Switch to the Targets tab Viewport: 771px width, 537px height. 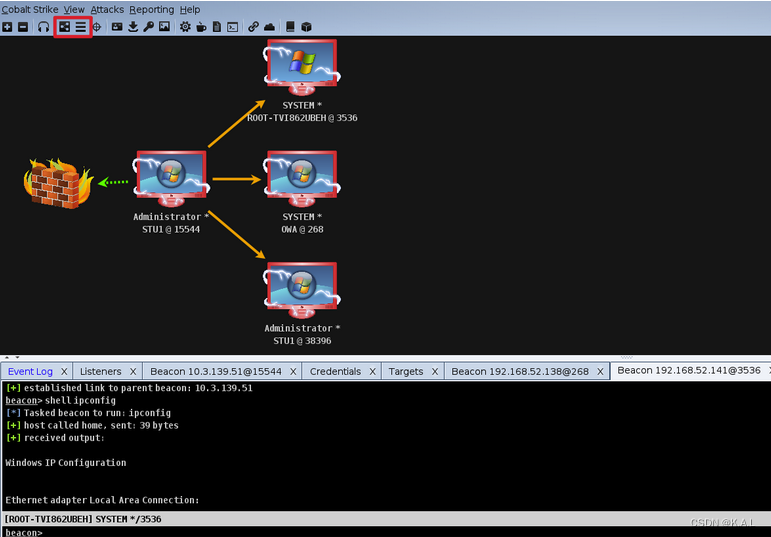point(406,371)
